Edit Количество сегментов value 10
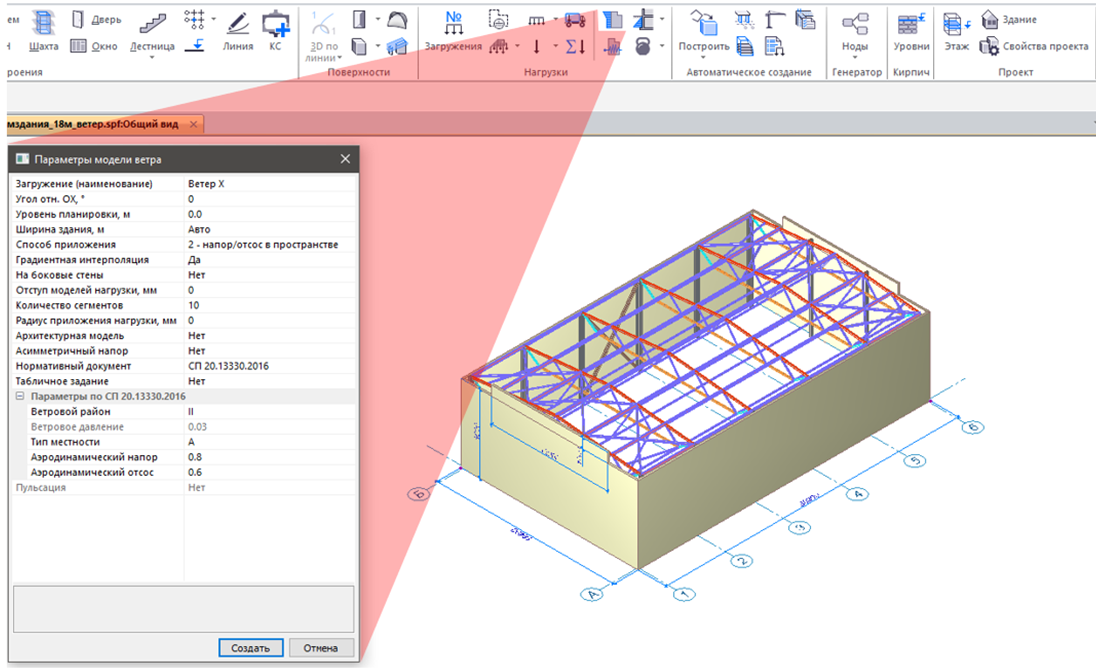 tap(270, 305)
